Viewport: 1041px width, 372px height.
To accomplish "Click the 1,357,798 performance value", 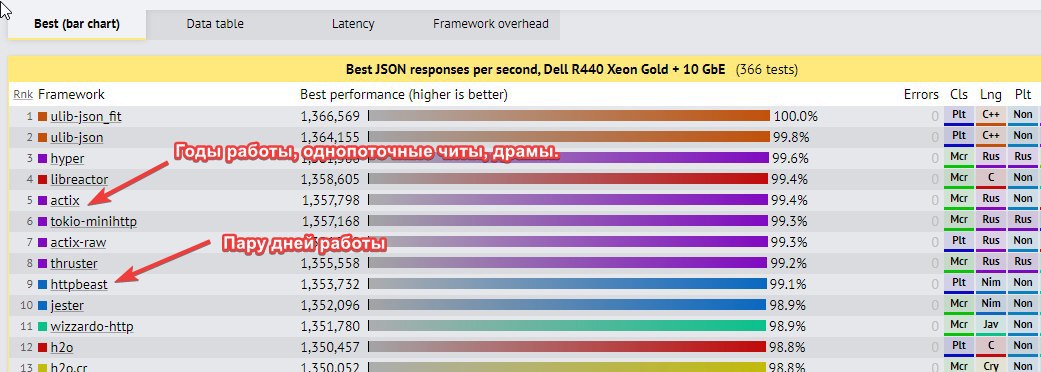I will [330, 200].
